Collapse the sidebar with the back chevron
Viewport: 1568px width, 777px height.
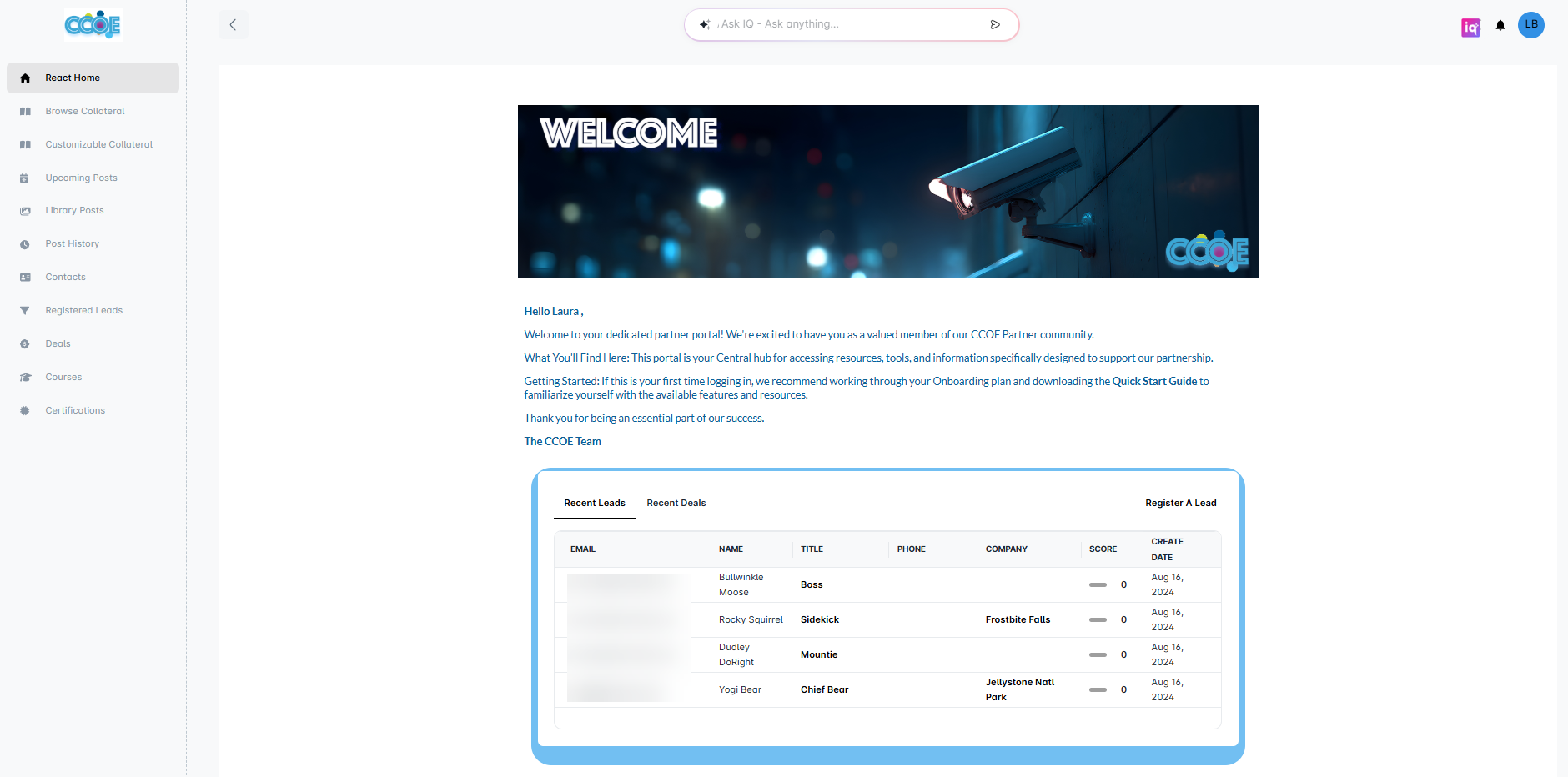point(234,25)
